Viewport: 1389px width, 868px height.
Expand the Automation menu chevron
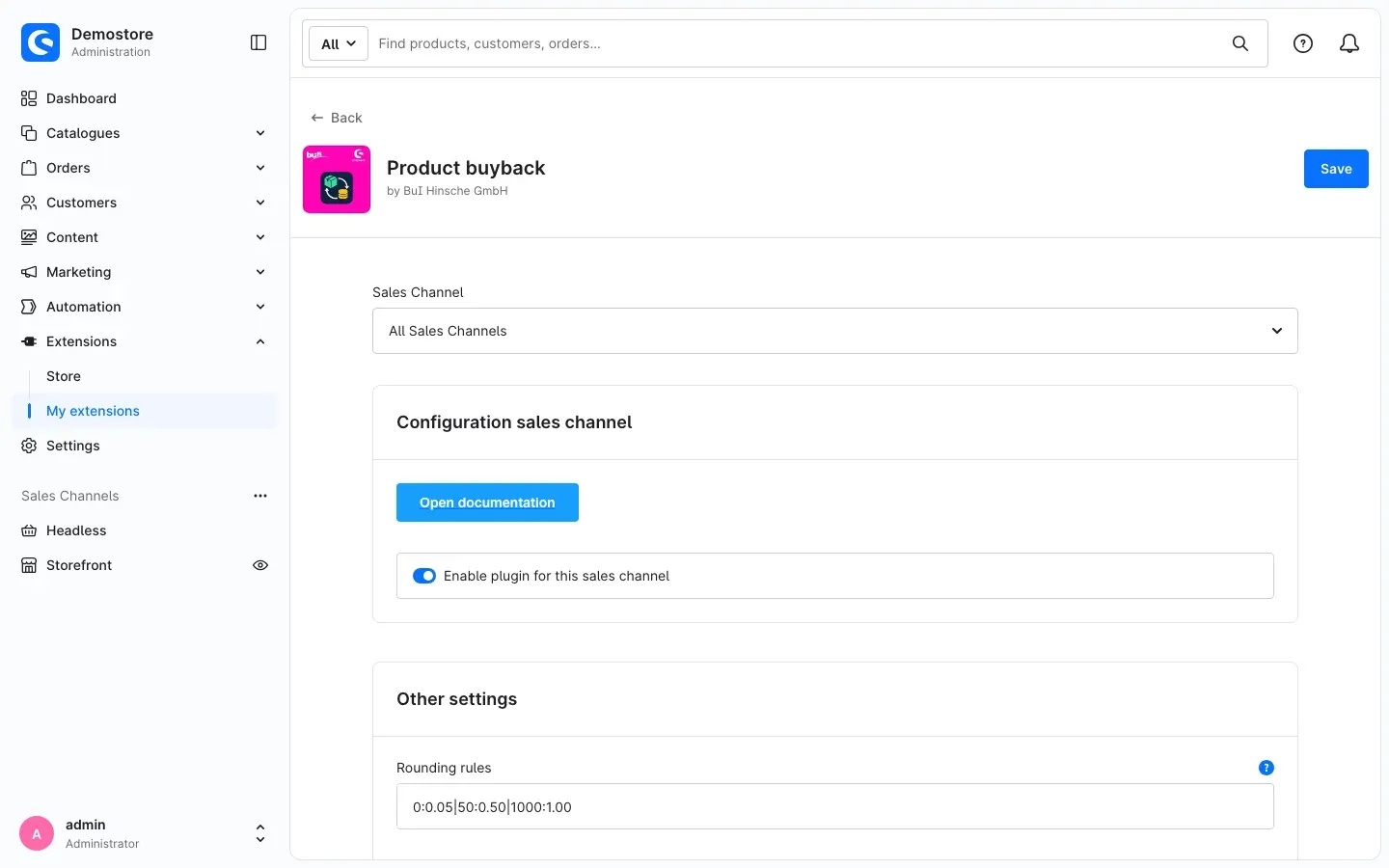260,307
